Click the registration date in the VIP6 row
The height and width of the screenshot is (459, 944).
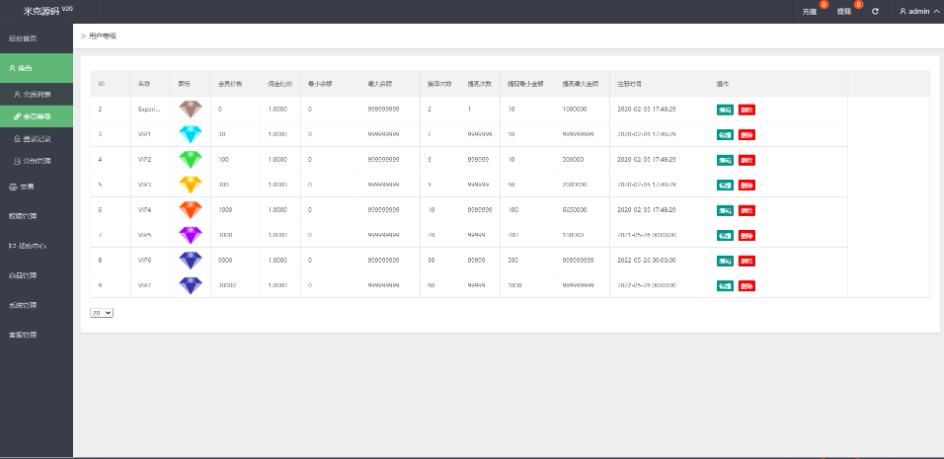(647, 260)
